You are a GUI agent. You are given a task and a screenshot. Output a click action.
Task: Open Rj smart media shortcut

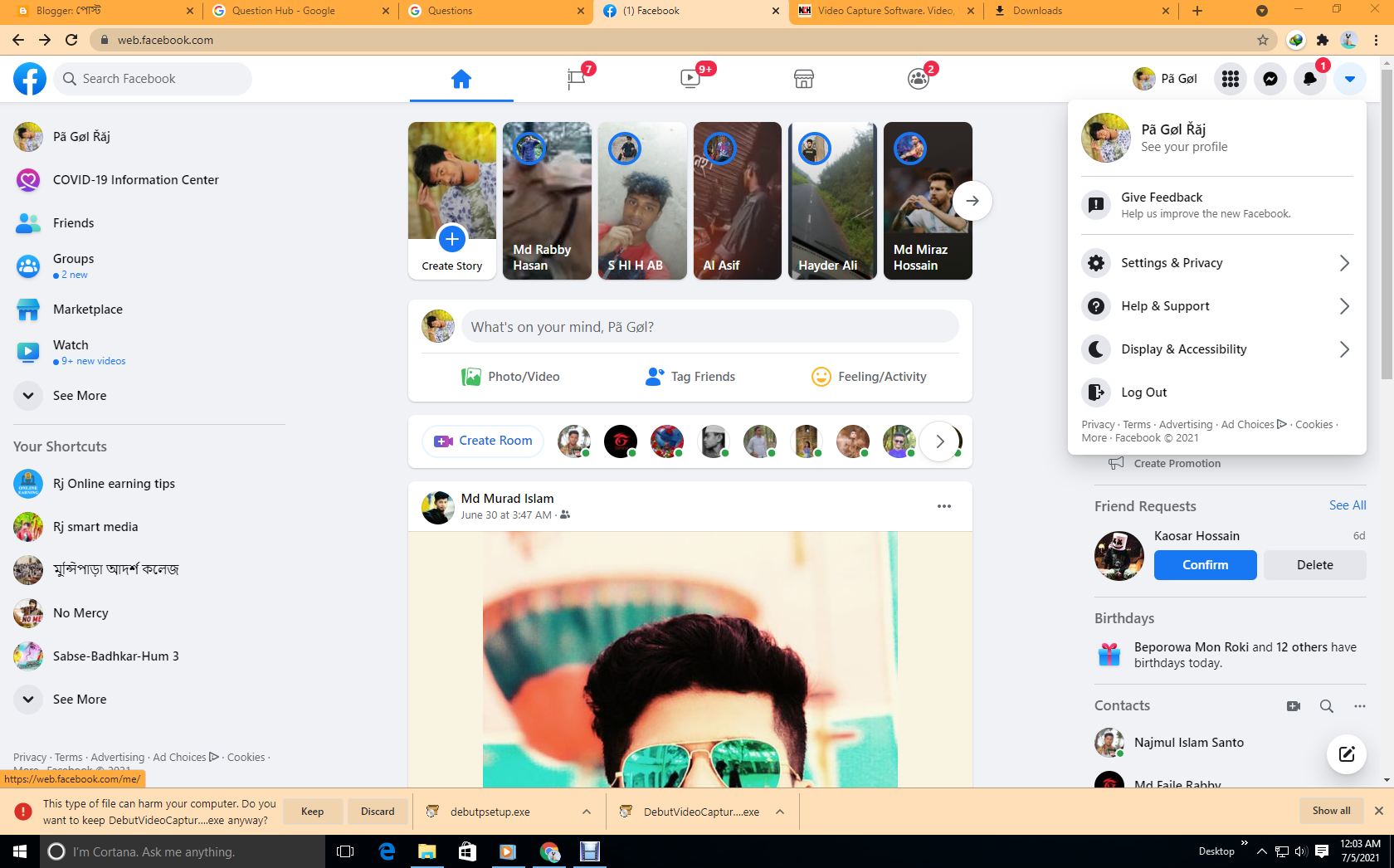[x=149, y=527]
